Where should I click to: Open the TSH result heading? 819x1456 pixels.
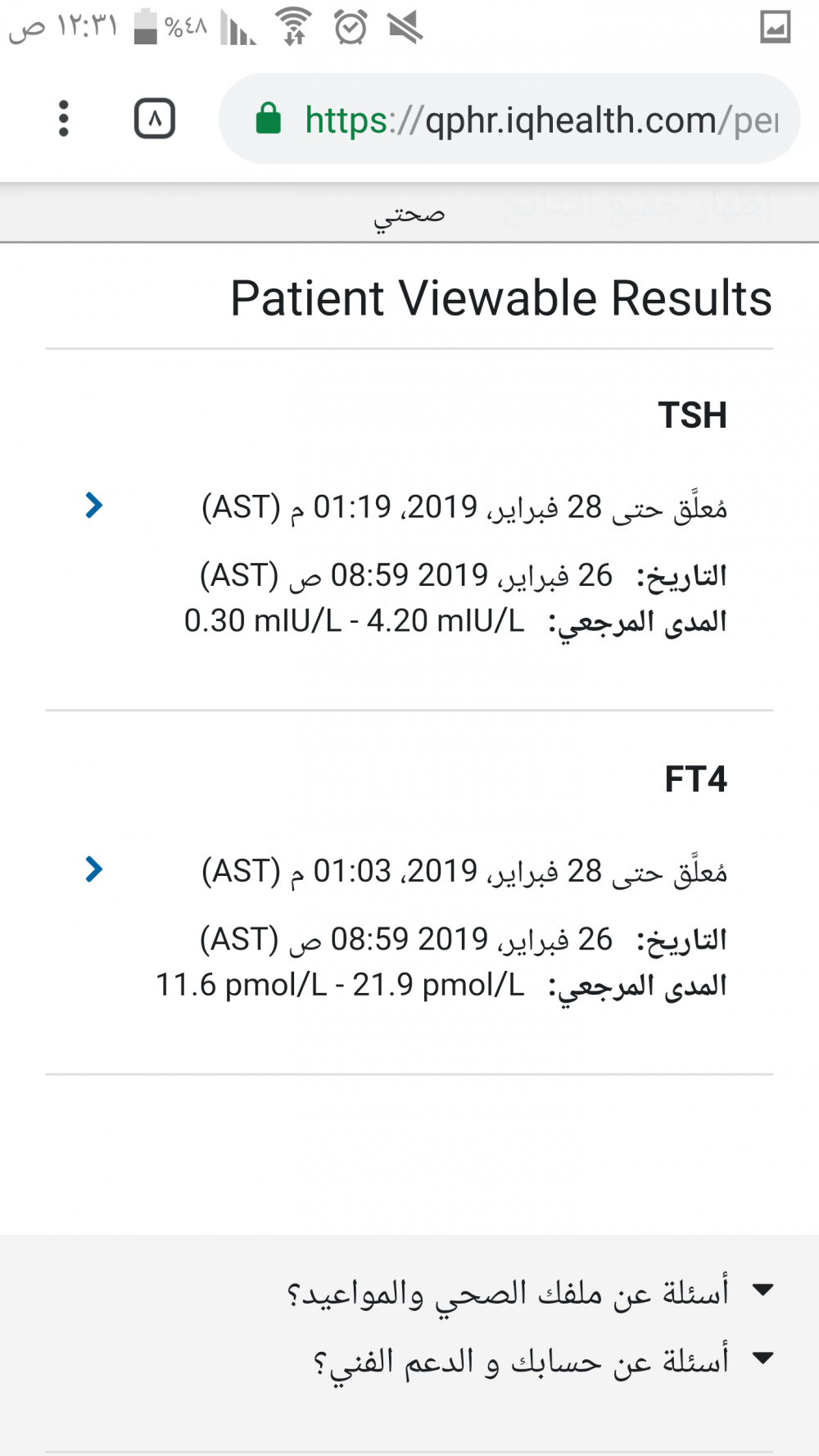(x=692, y=415)
